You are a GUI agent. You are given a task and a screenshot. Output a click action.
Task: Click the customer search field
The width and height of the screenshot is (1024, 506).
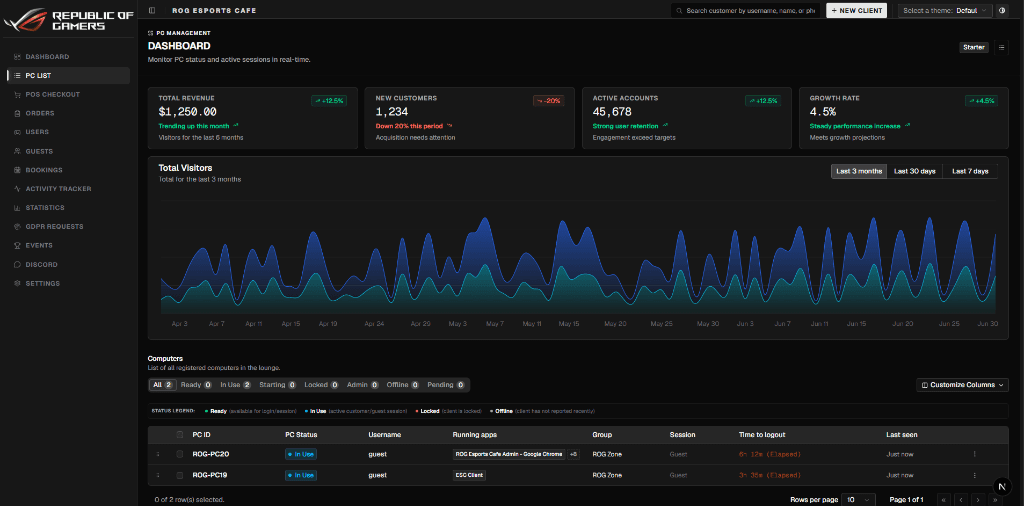click(746, 10)
